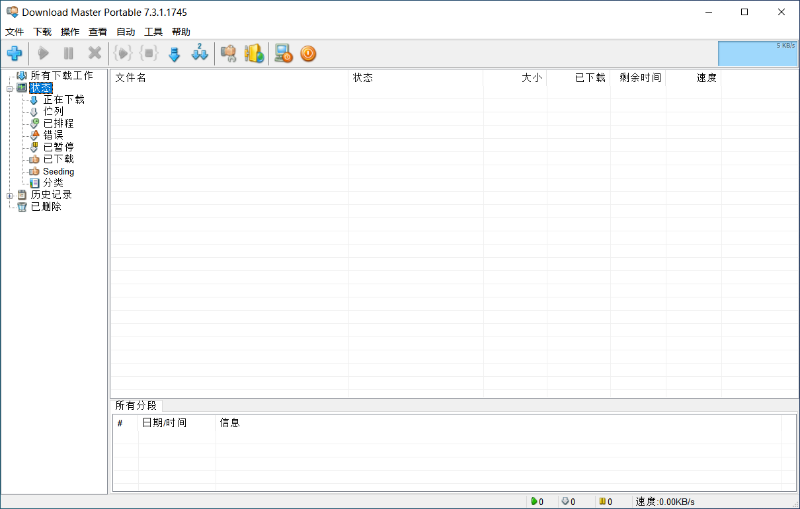
Task: Open settings via the tools wrench icon
Action: pyautogui.click(x=229, y=53)
